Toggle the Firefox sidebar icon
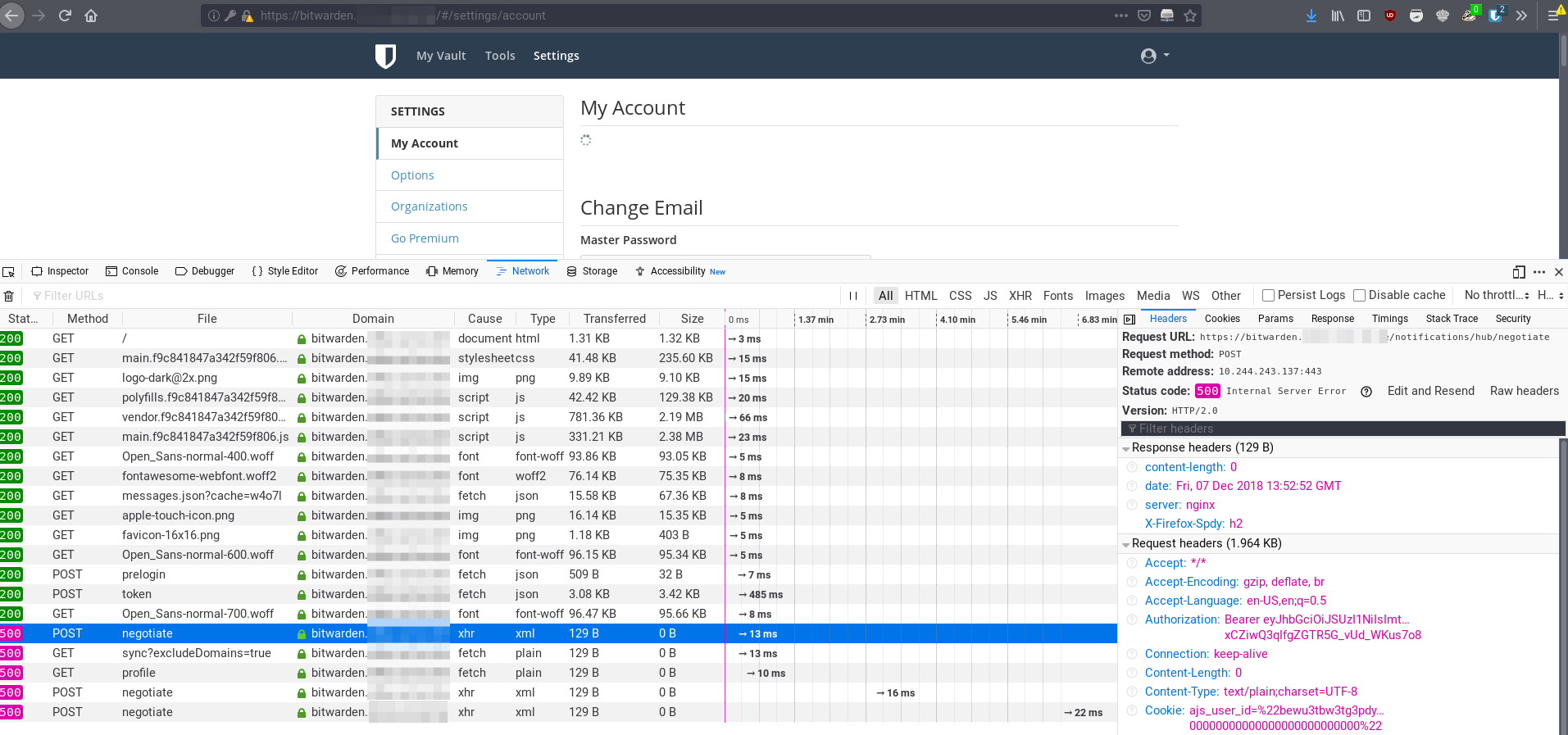1568x735 pixels. 1364,16
